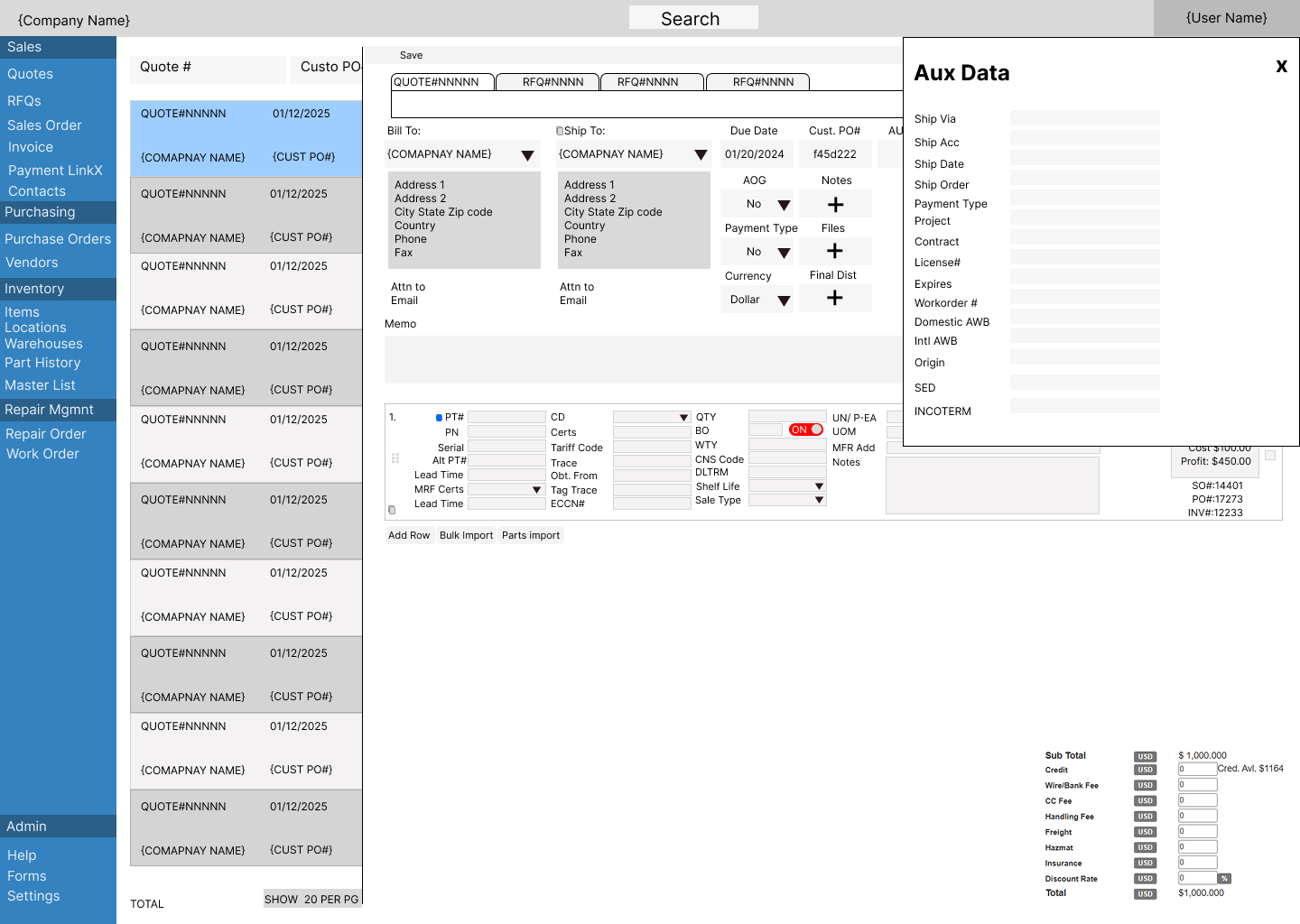Image resolution: width=1300 pixels, height=924 pixels.
Task: Open the Ship To company dropdown
Action: click(701, 155)
